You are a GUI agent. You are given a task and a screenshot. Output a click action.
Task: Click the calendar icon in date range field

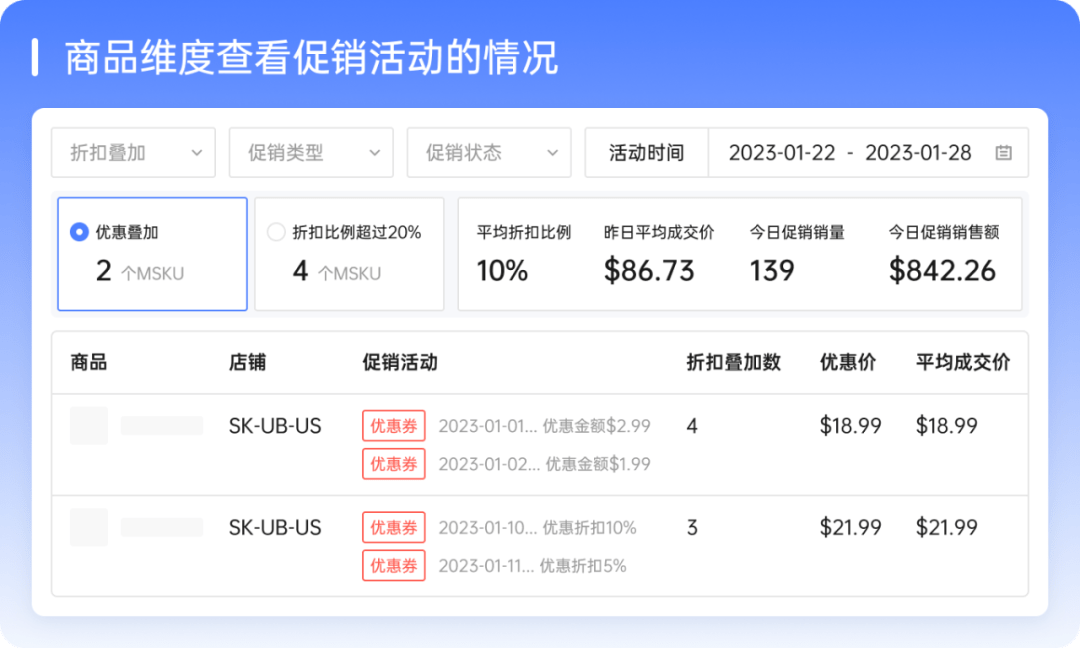point(1004,153)
